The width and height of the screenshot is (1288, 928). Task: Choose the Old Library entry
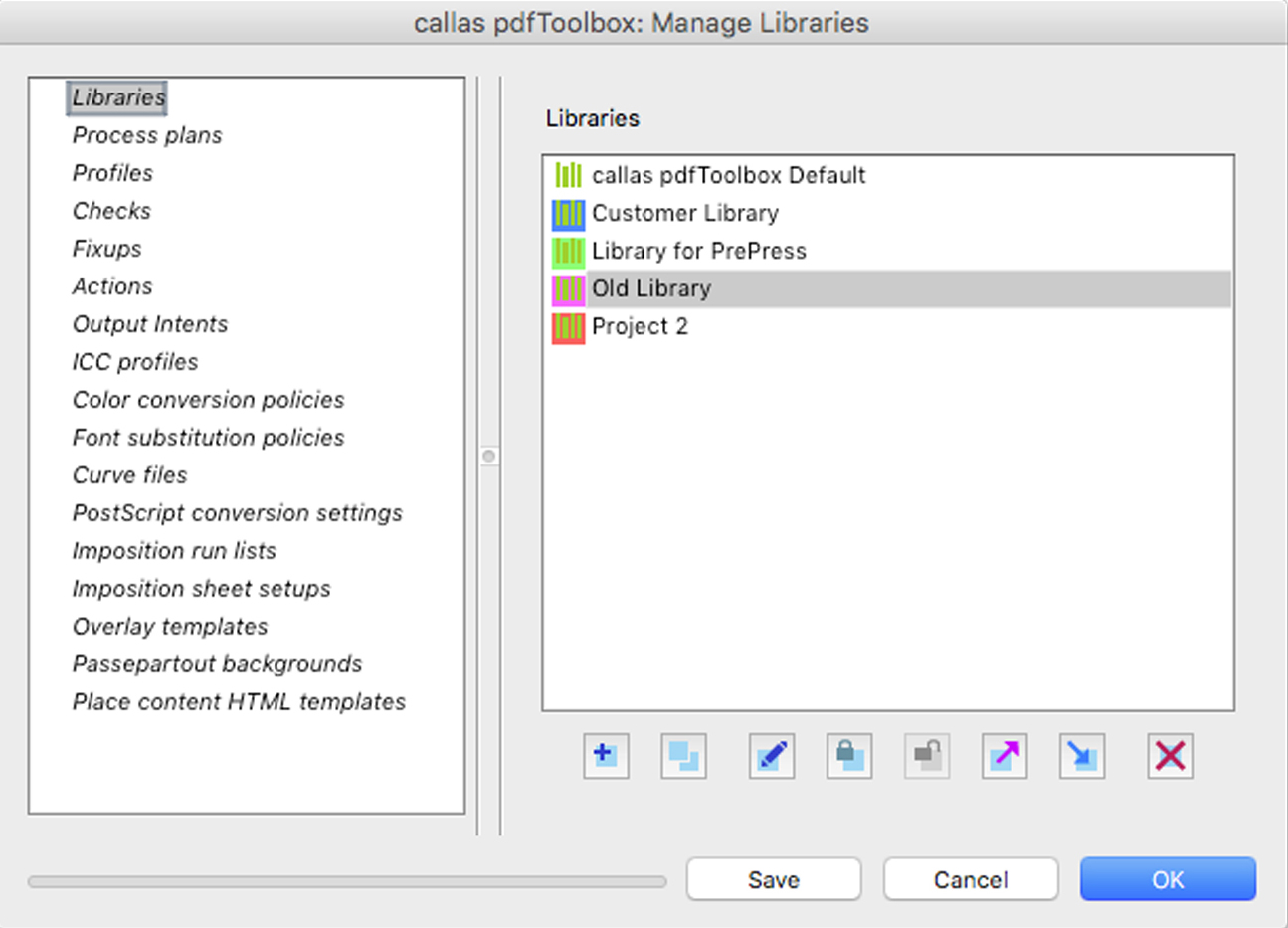tap(651, 289)
